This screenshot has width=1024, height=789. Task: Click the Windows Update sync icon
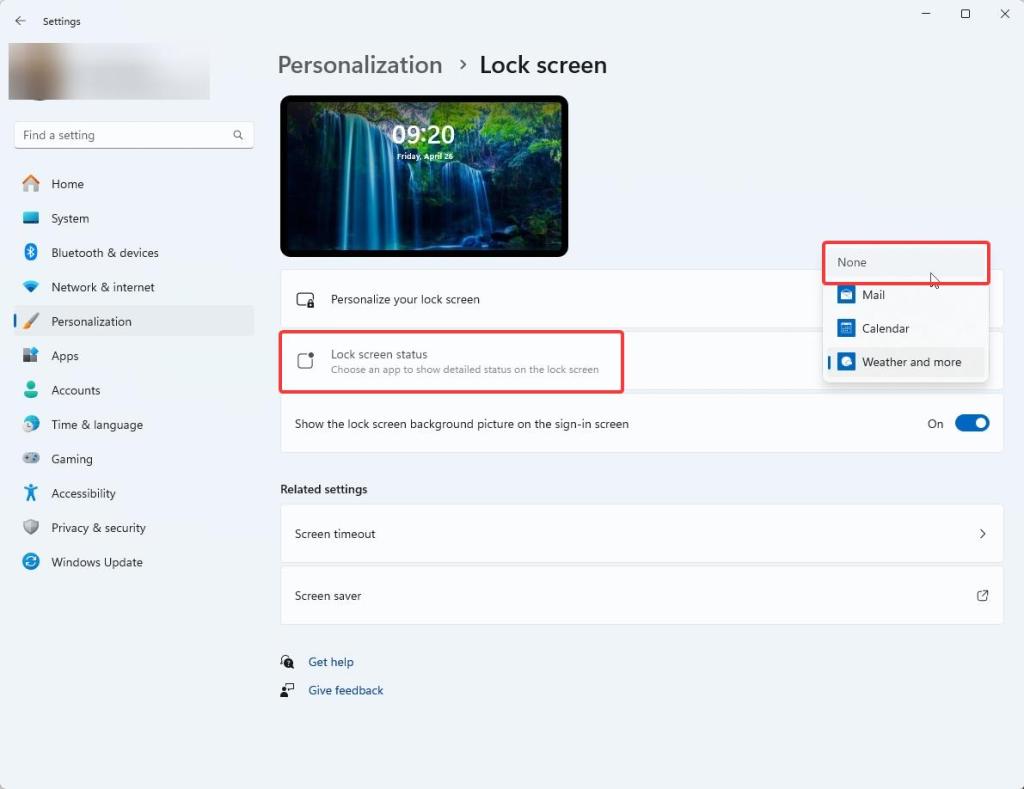[x=31, y=562]
